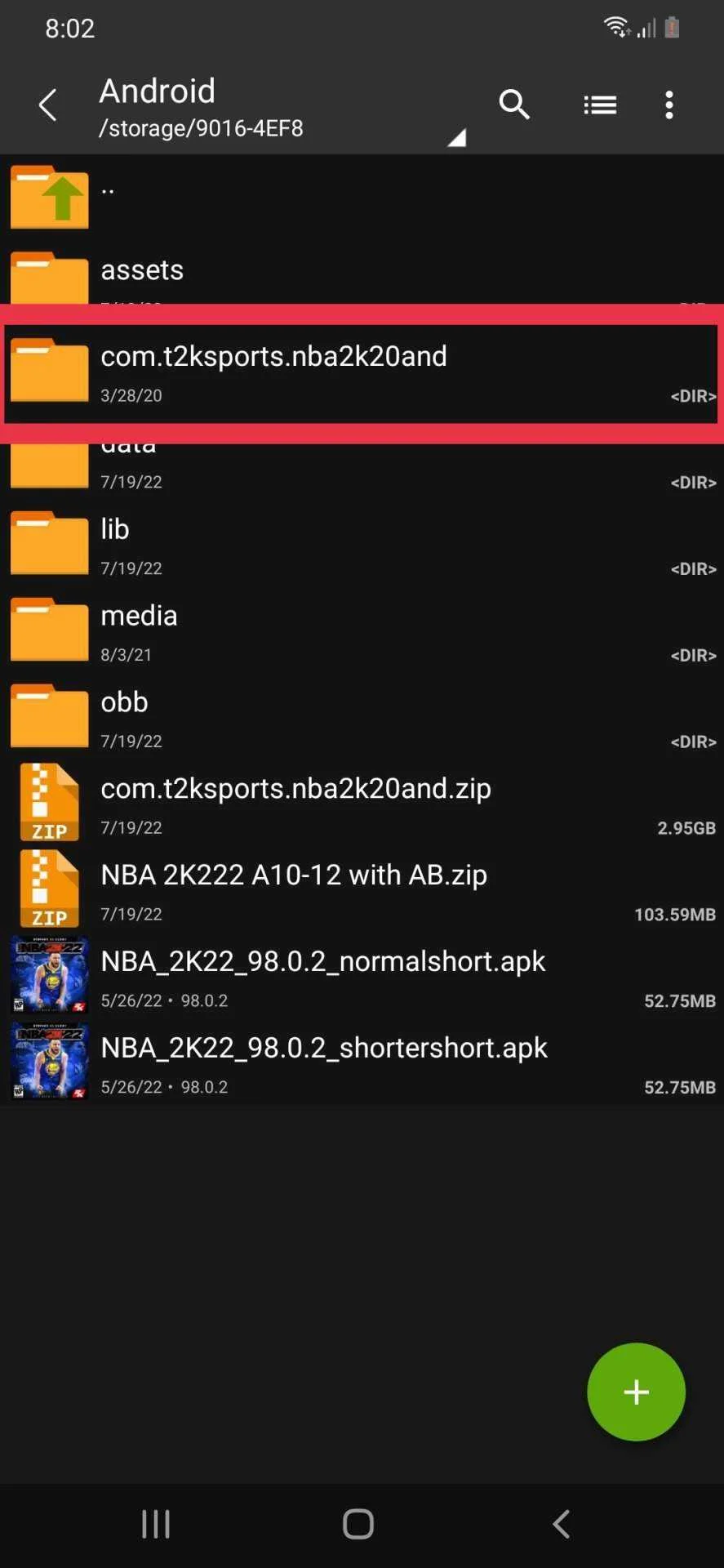
Task: Tap the shortershort apk thumbnail
Action: point(49,1062)
